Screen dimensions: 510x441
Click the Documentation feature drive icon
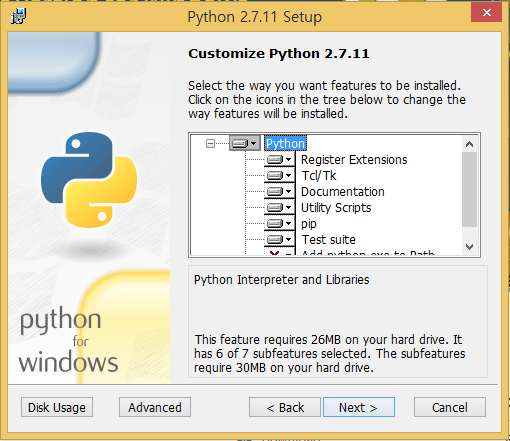pos(279,192)
